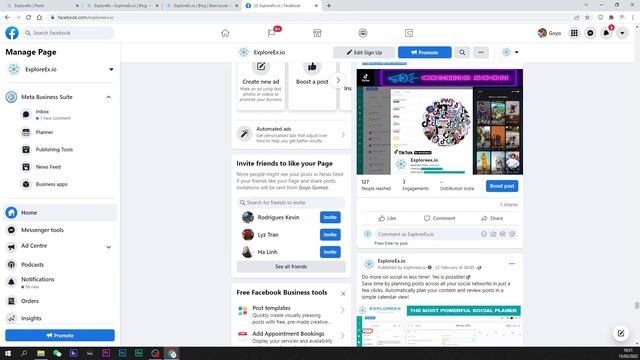Open the Facebook menu grid icon
Screen dimensions: 640x360
574,33
